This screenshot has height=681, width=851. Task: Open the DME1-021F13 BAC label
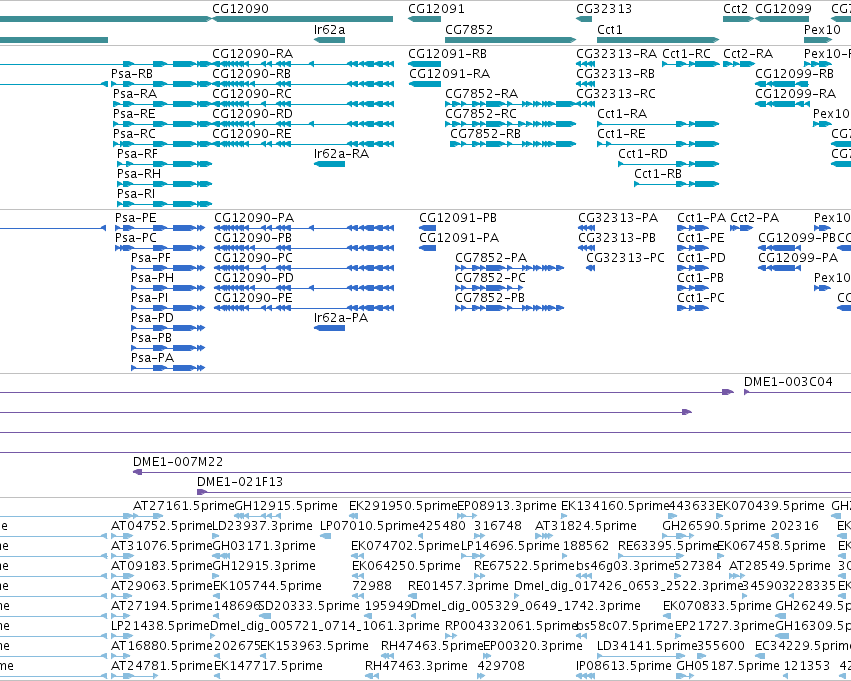(x=240, y=482)
